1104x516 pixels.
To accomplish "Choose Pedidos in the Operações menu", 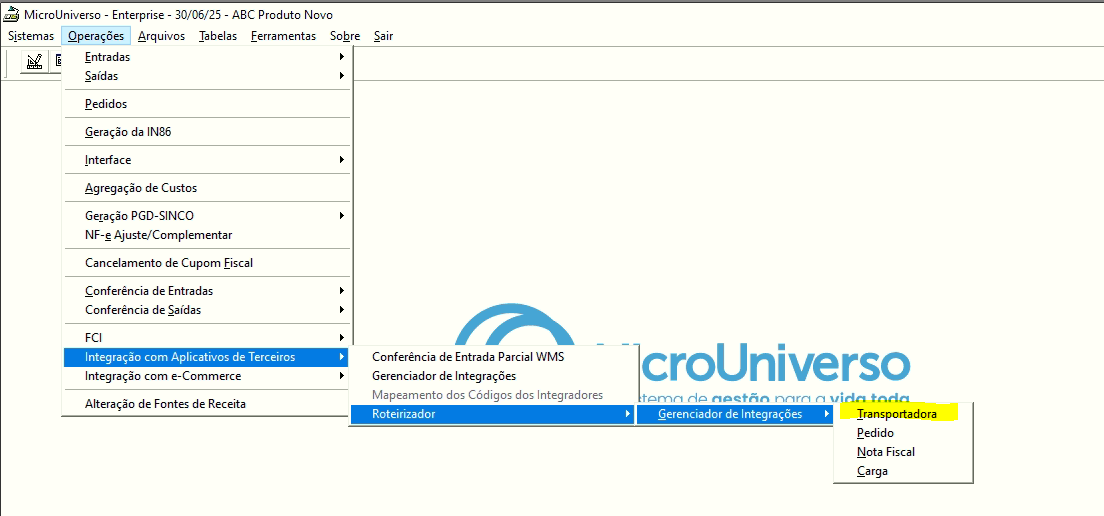I will pos(207,103).
